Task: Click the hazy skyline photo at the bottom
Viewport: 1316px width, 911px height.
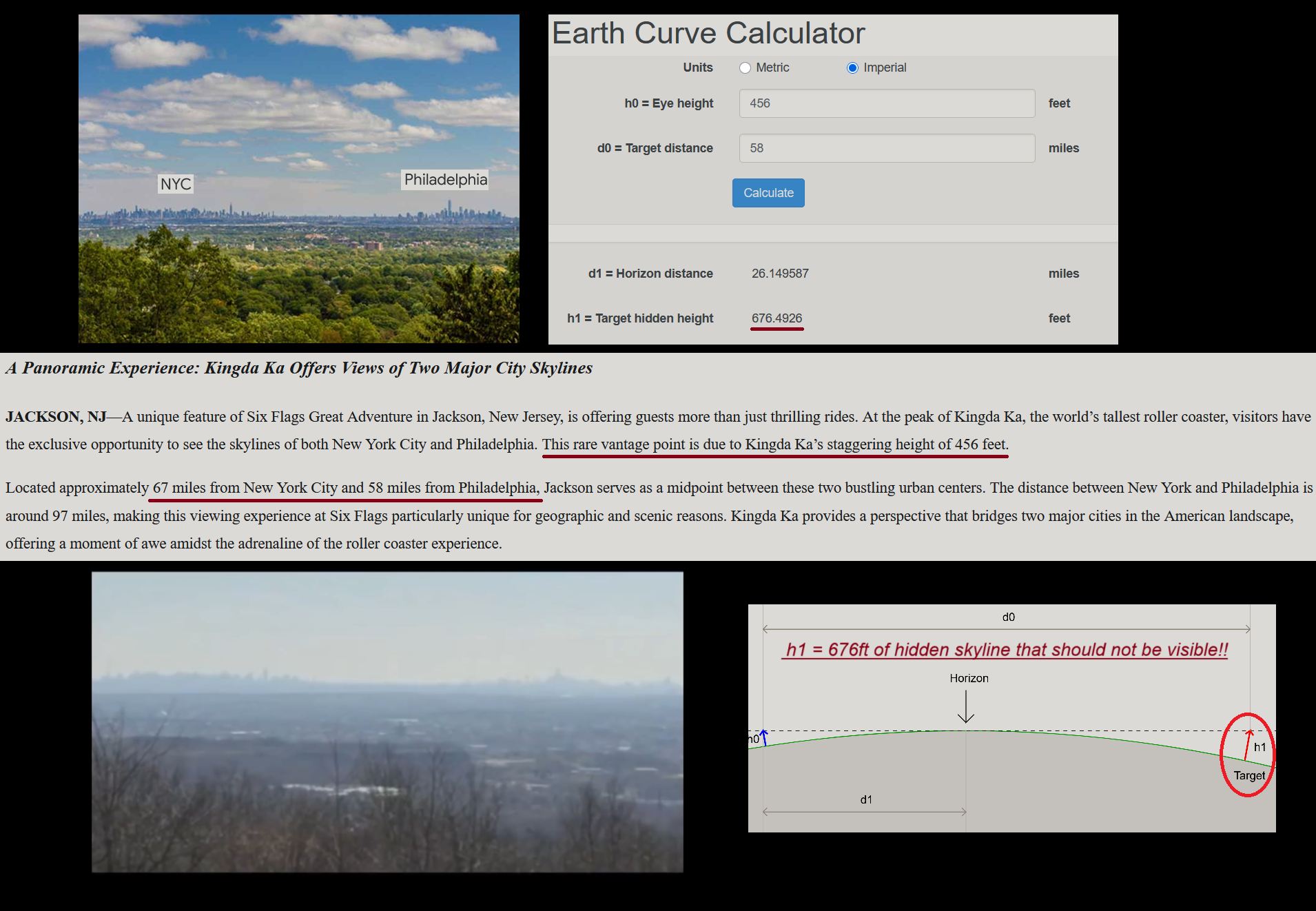Action: (387, 721)
